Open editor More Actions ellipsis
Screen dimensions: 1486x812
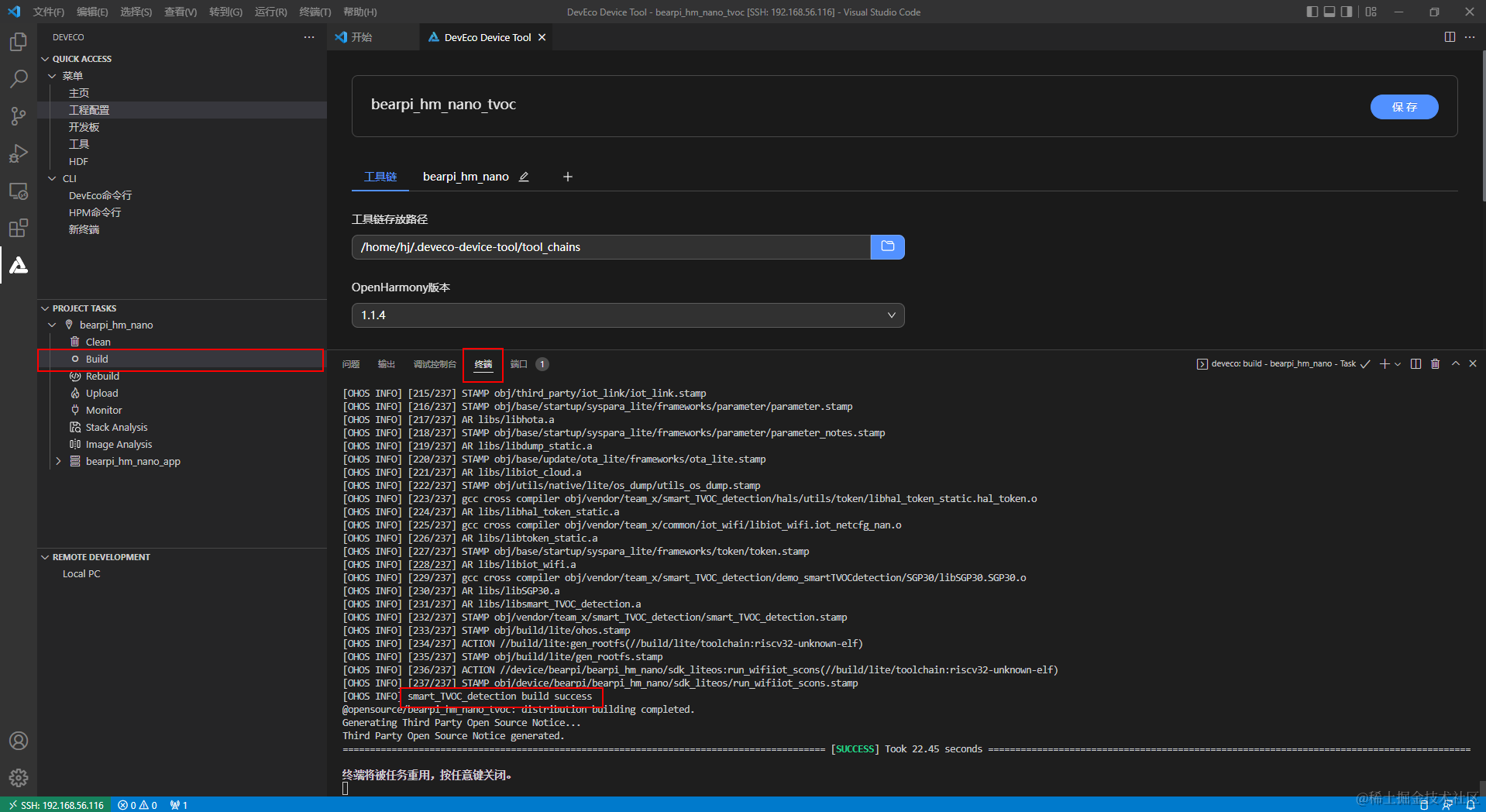[x=1470, y=37]
